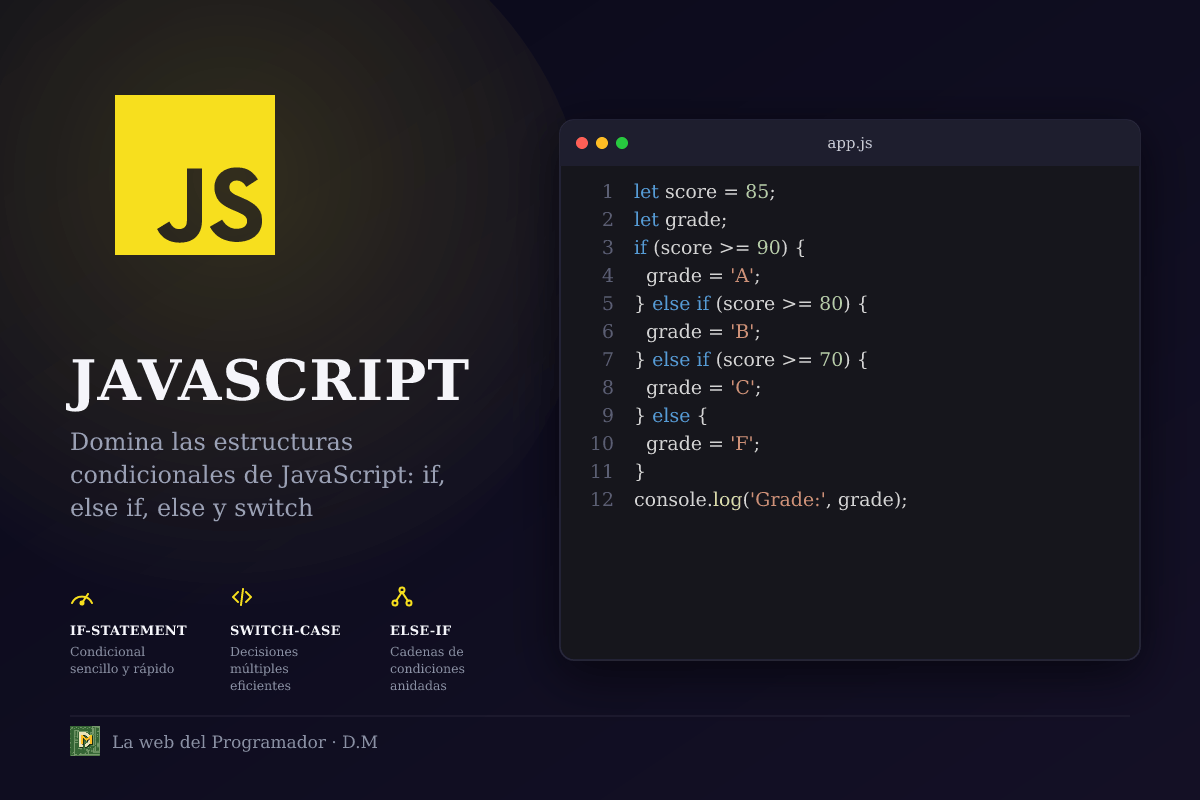Click line number 9 in gutter
The width and height of the screenshot is (1200, 800).
607,415
